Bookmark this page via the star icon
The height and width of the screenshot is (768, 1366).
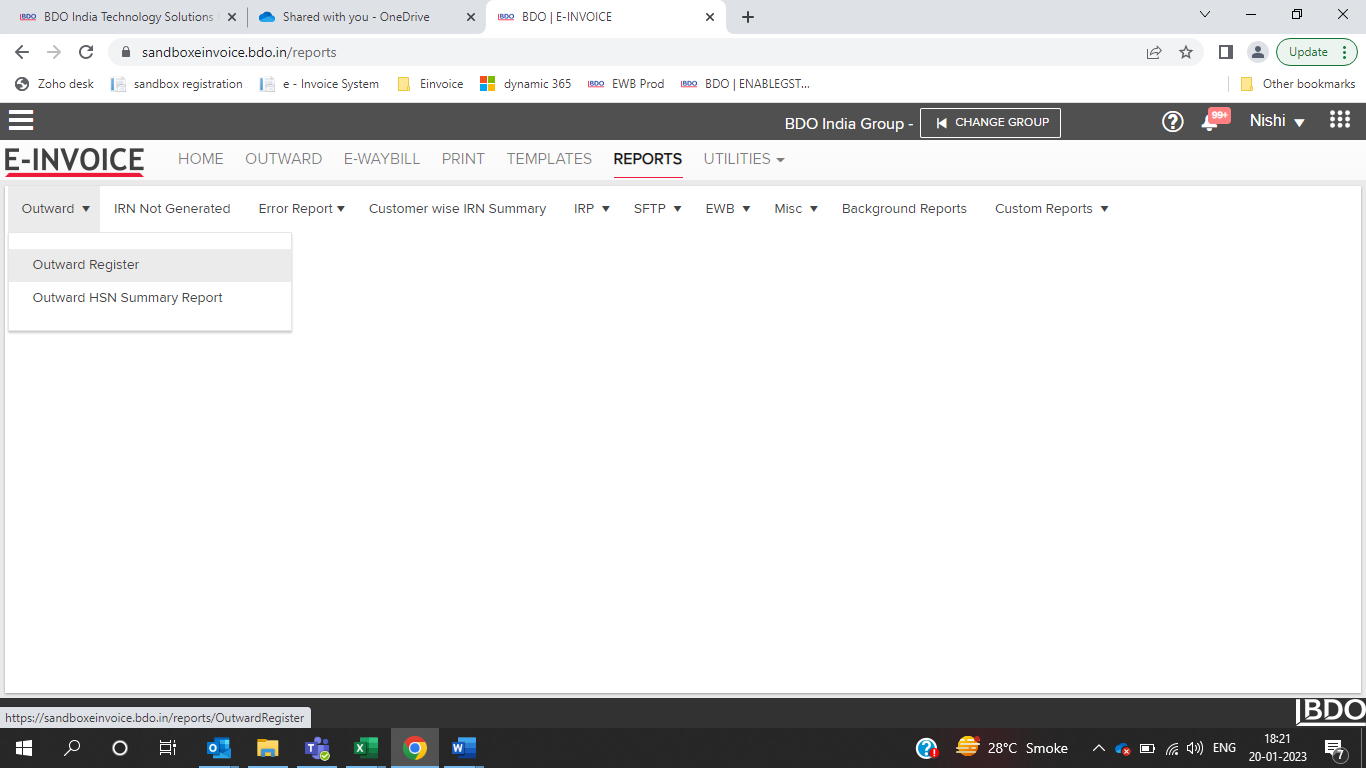tap(1186, 51)
